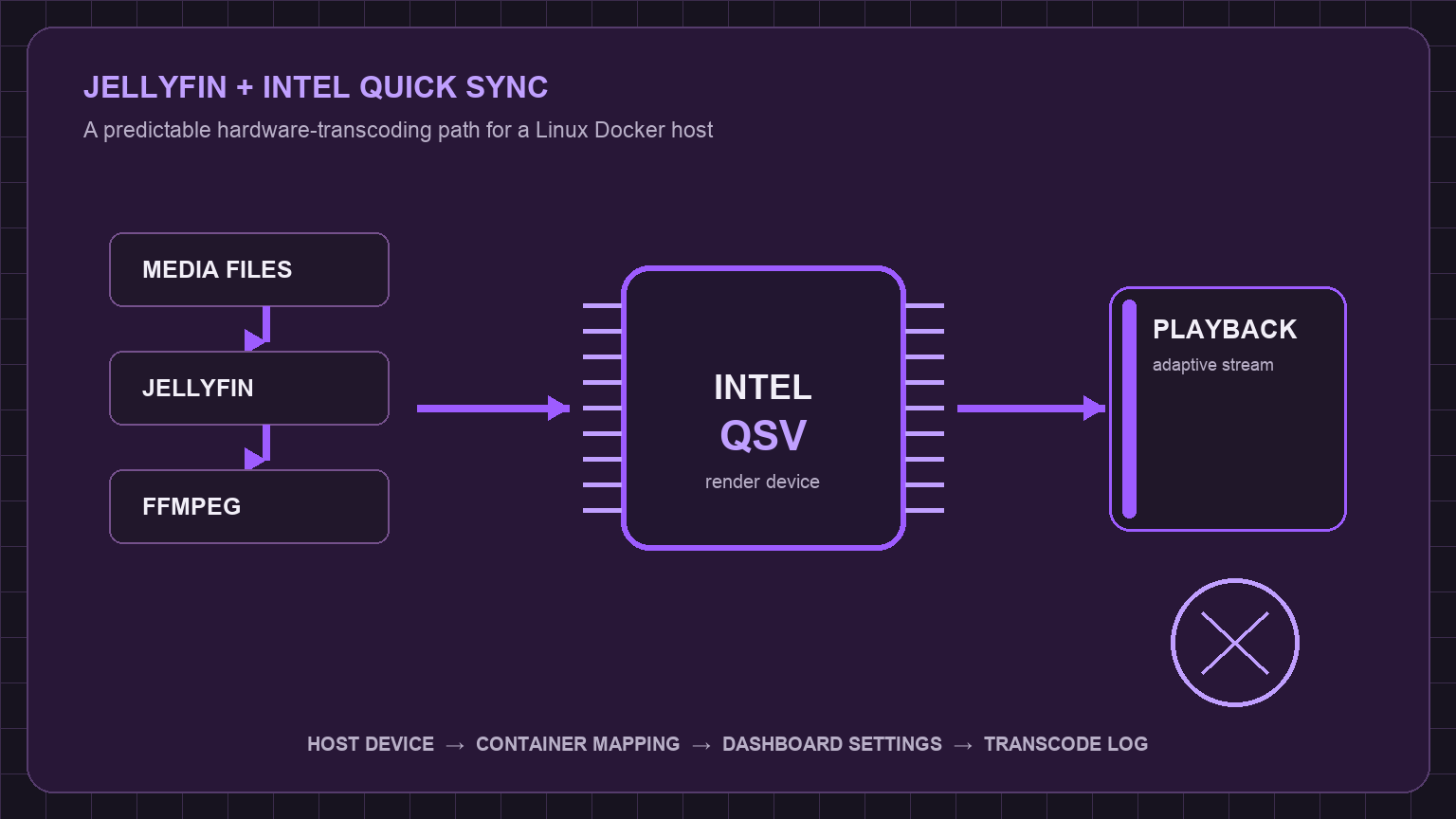Click the circled X icon
The width and height of the screenshot is (1456, 819).
click(x=1235, y=643)
